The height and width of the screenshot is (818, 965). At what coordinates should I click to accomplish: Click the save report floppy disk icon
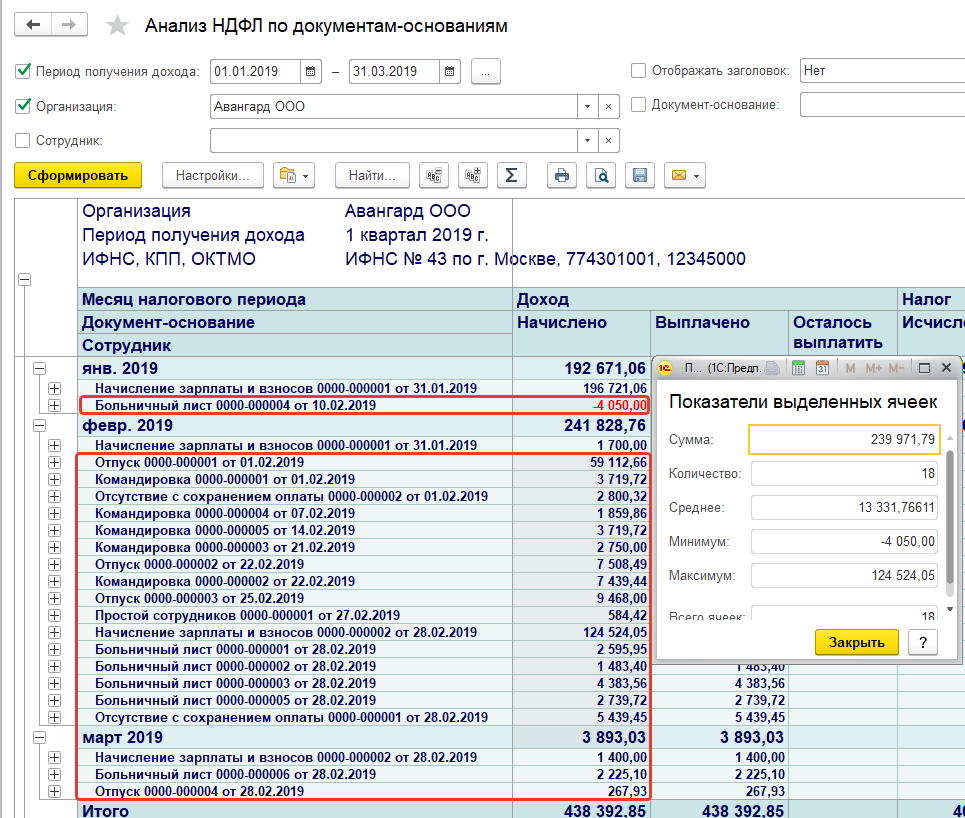tap(639, 175)
